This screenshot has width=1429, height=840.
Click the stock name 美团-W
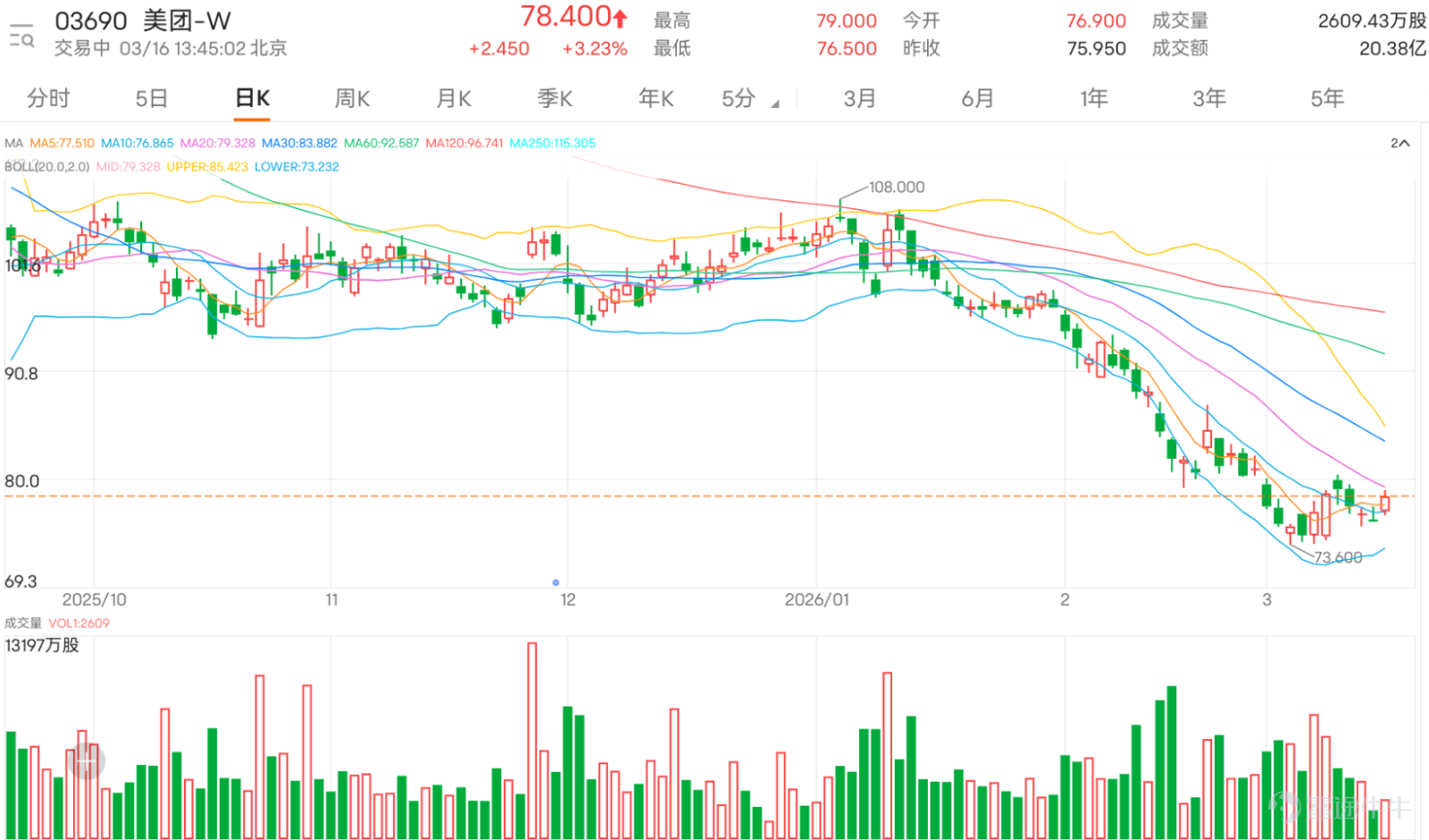tap(187, 21)
